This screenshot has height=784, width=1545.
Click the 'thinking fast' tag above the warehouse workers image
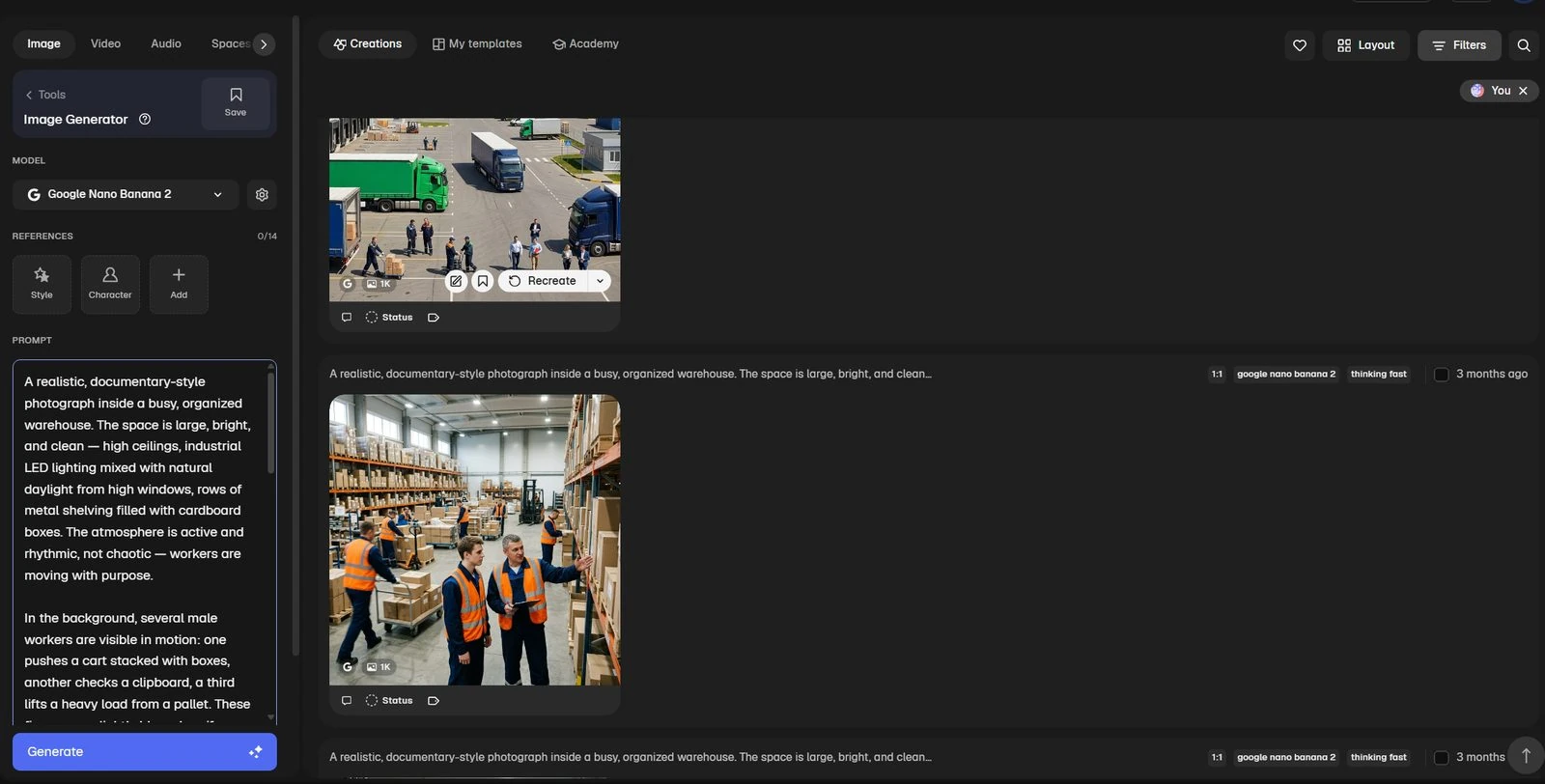click(1379, 375)
